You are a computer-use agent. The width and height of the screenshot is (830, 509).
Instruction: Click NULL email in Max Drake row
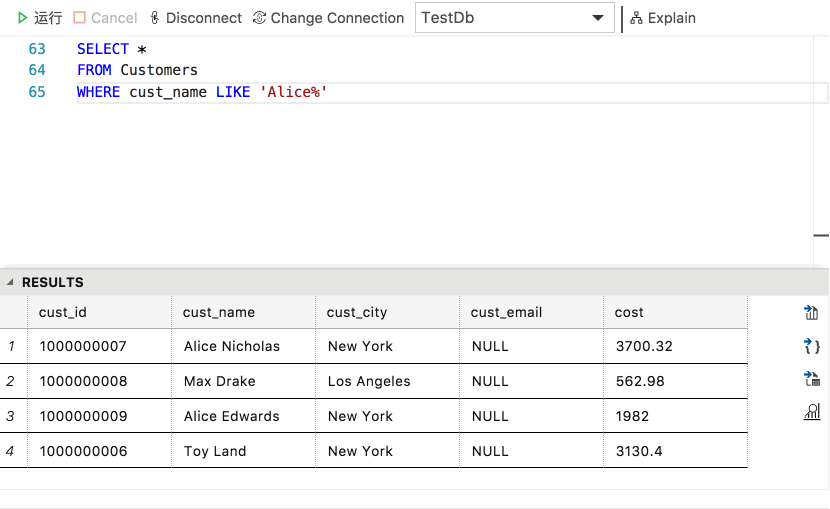coord(531,381)
